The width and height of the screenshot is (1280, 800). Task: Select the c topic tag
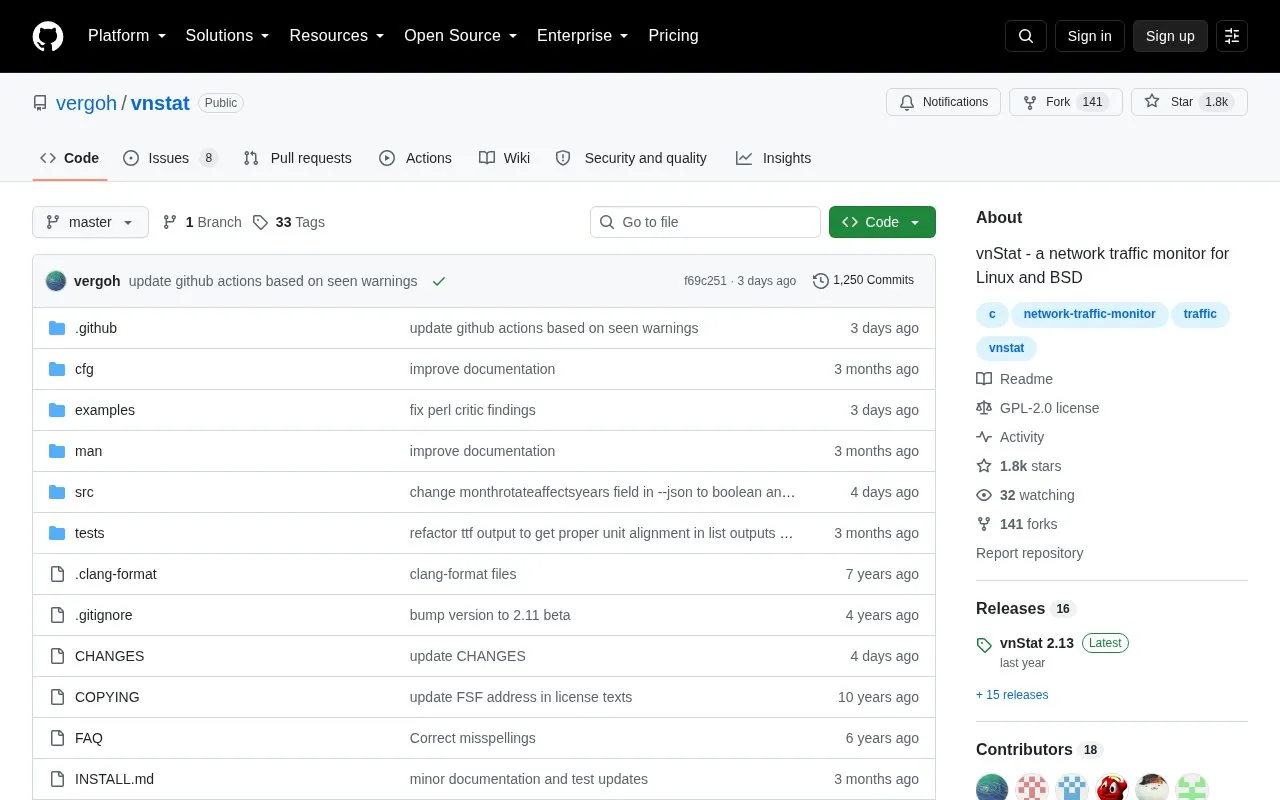pos(992,314)
